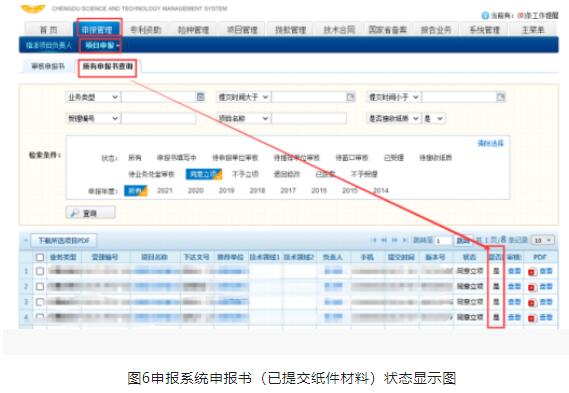Image resolution: width=569 pixels, height=393 pixels.
Task: Select the 2017 year filter
Action: (x=288, y=191)
